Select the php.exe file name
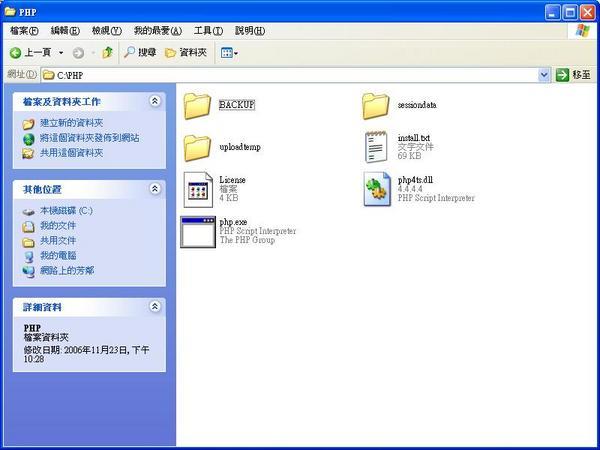This screenshot has height=450, width=600. click(233, 222)
